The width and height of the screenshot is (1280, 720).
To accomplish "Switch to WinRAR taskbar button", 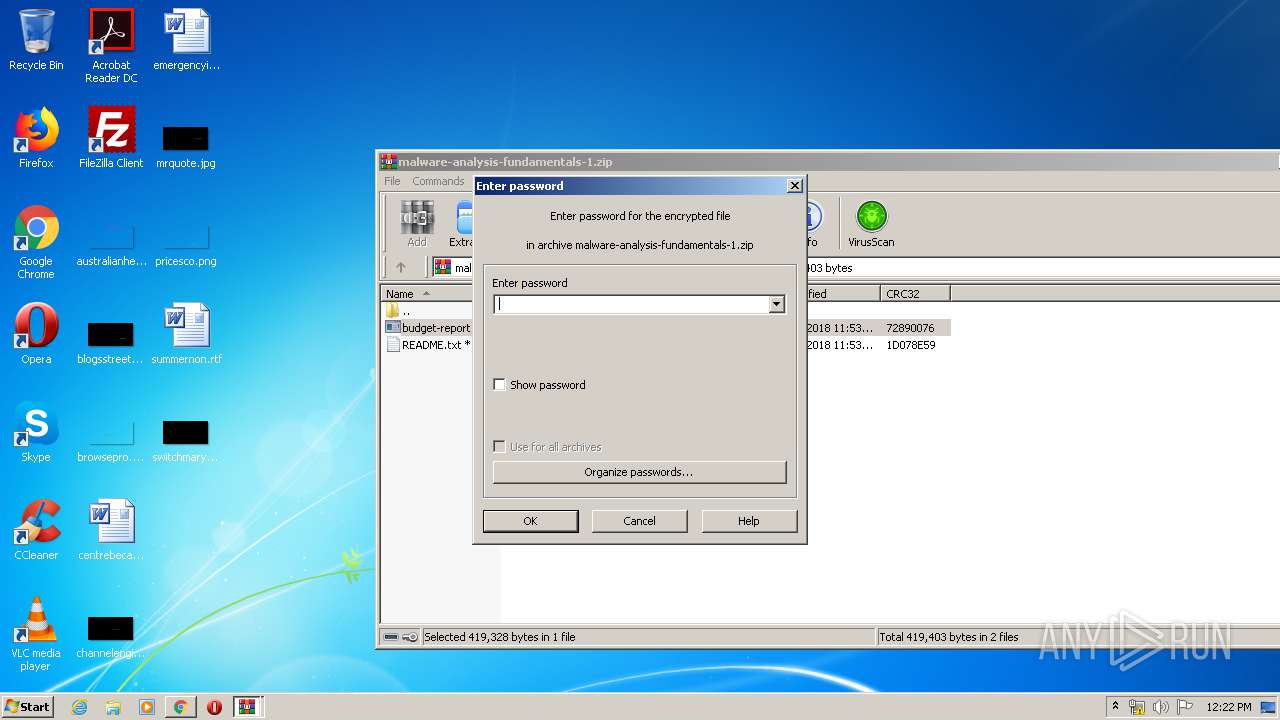I will 247,707.
